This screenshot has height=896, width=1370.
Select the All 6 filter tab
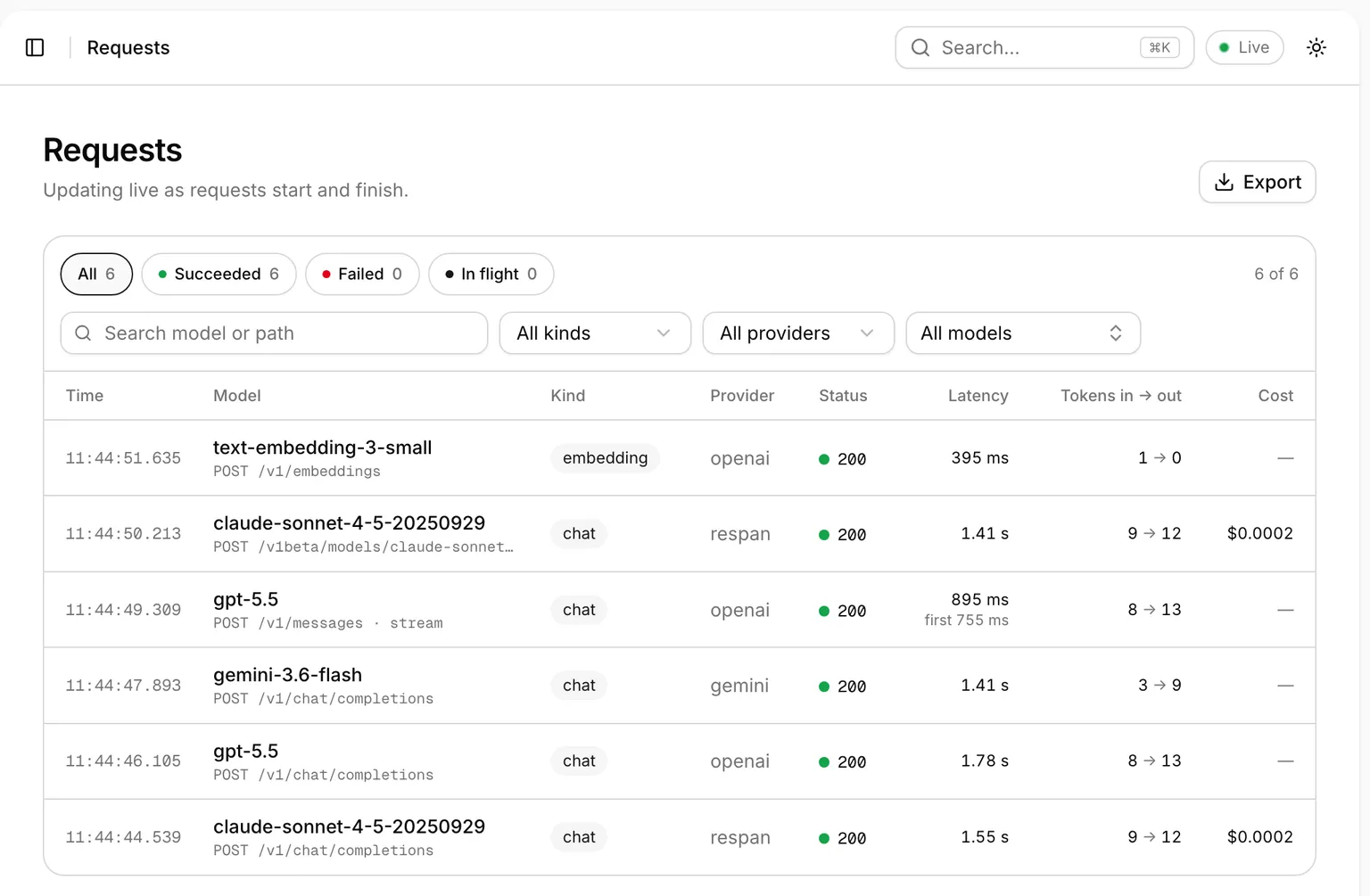coord(96,274)
